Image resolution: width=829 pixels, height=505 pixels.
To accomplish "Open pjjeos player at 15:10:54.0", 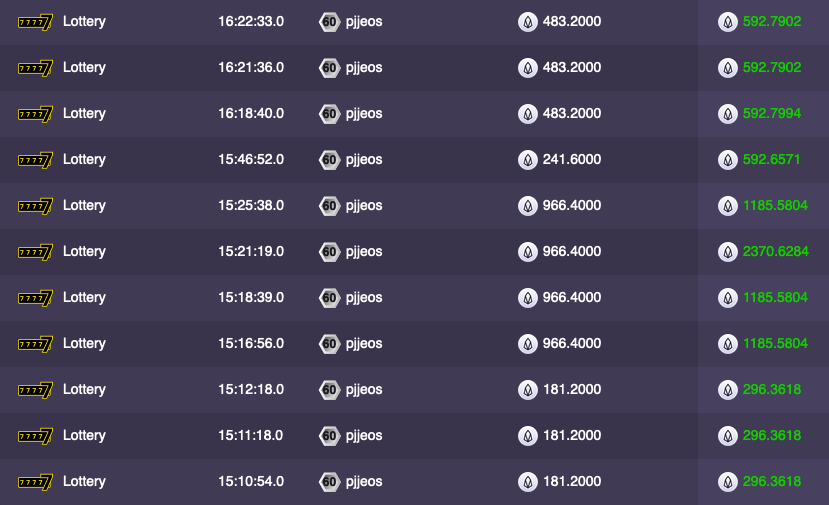I will coord(364,482).
